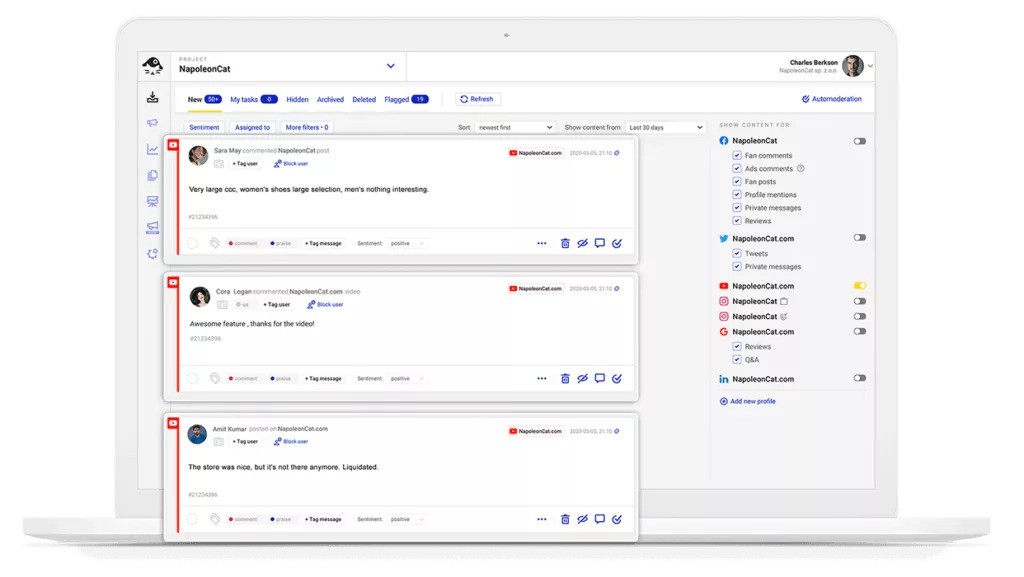Switch to the My tasks tab
The image size is (1024, 577).
point(253,99)
